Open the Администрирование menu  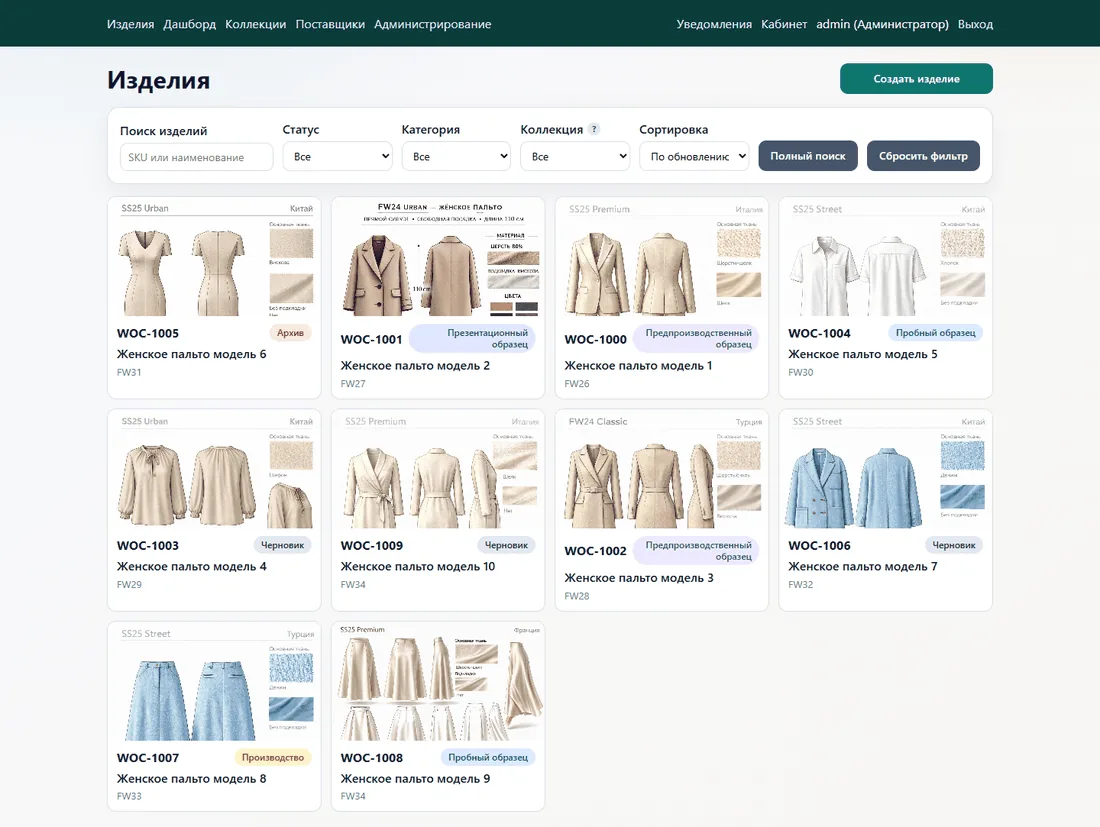coord(432,24)
